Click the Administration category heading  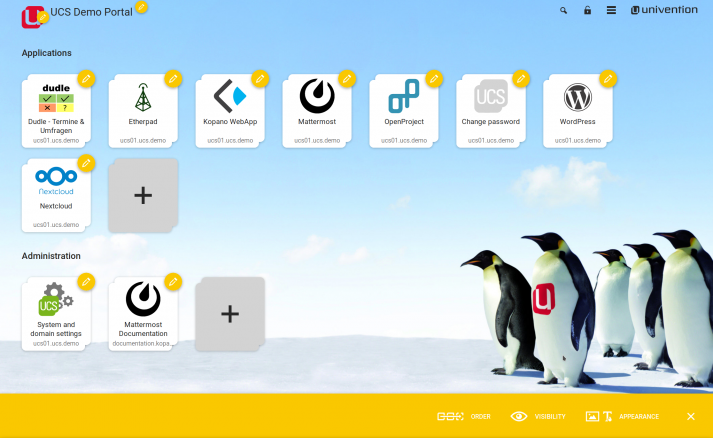click(51, 256)
